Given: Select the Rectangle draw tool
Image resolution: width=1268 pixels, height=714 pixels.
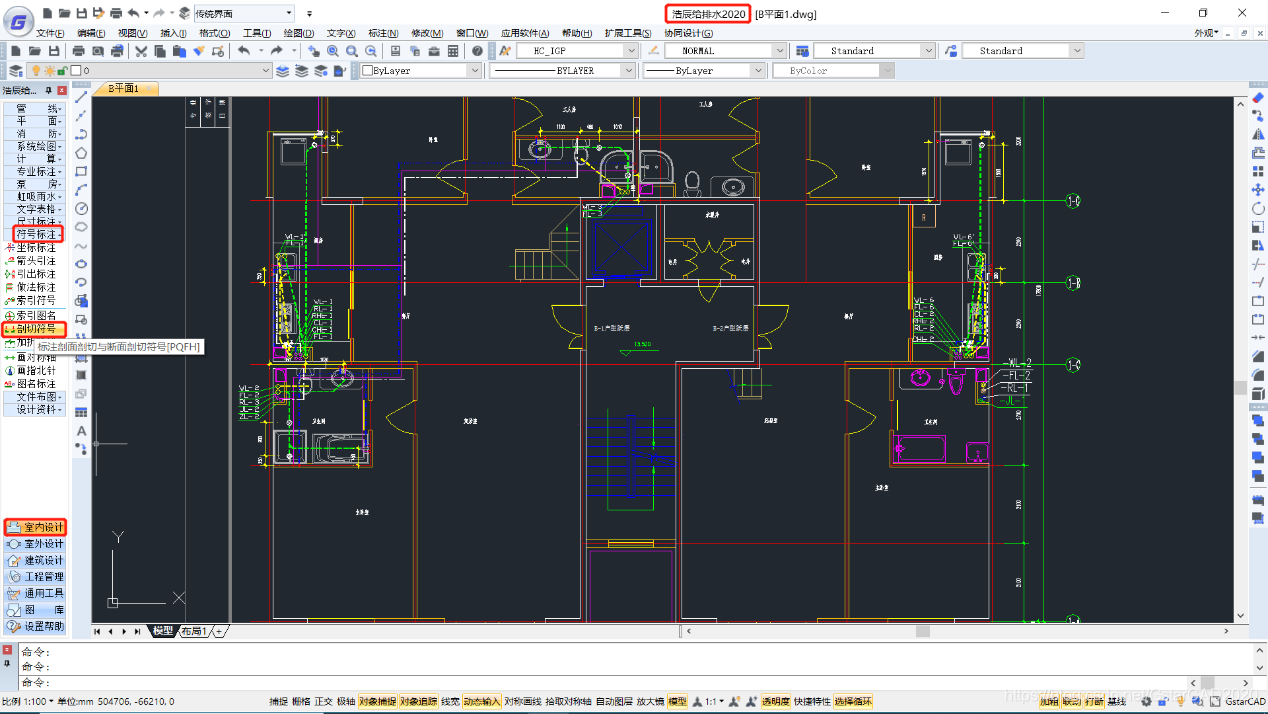Looking at the screenshot, I should point(81,171).
